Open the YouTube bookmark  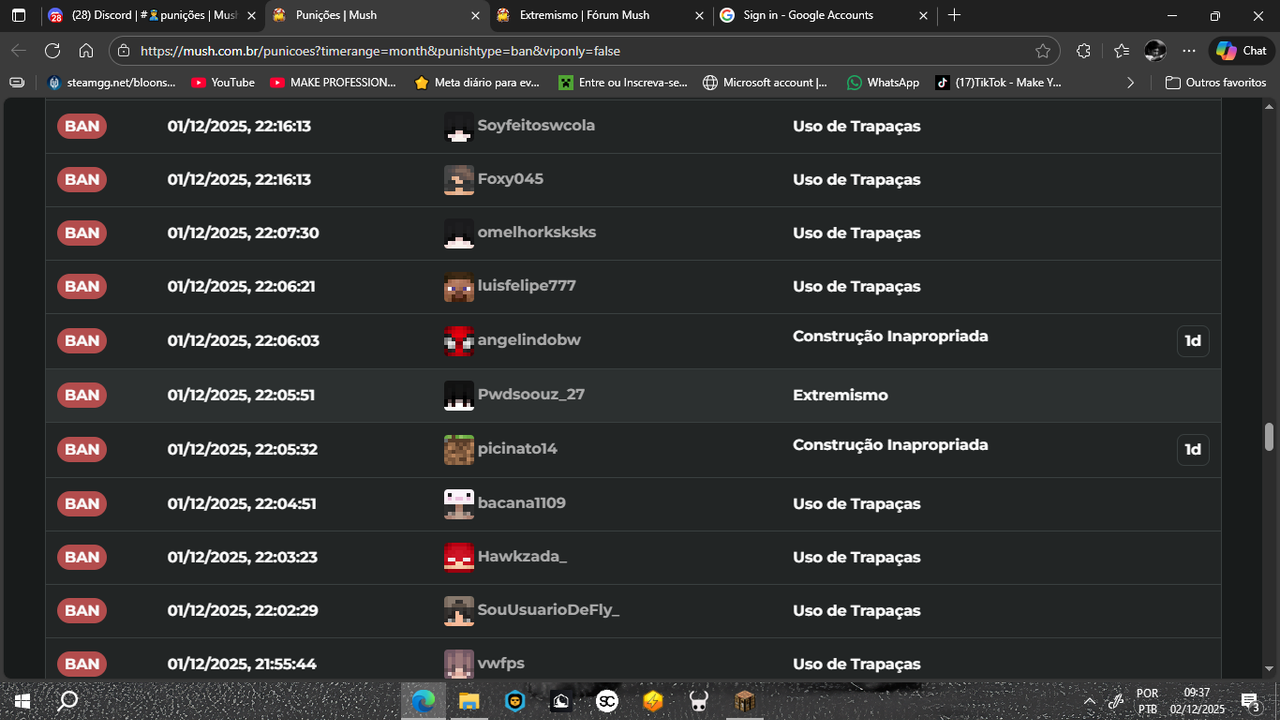(223, 83)
